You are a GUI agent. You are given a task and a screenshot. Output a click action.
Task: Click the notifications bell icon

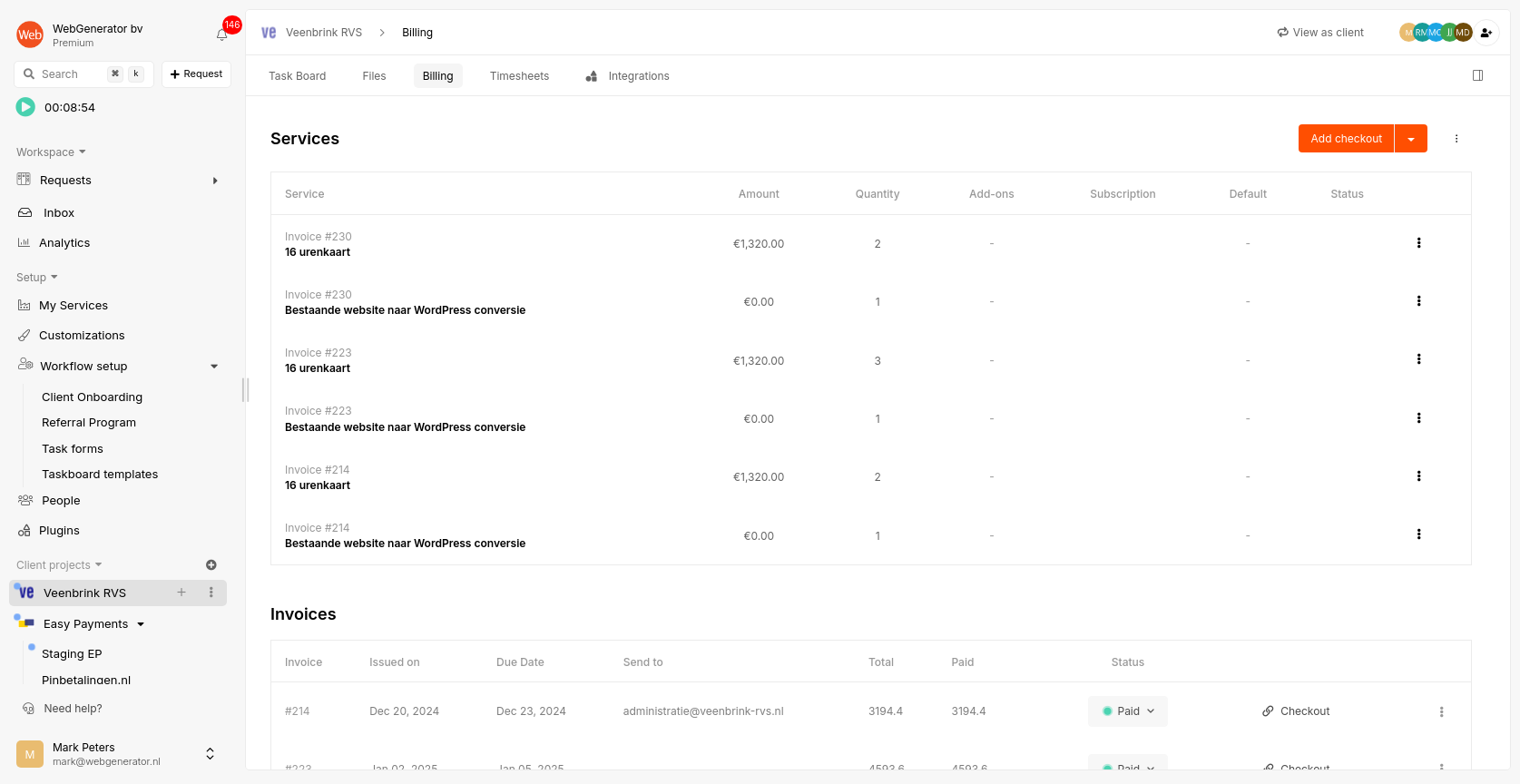(222, 34)
